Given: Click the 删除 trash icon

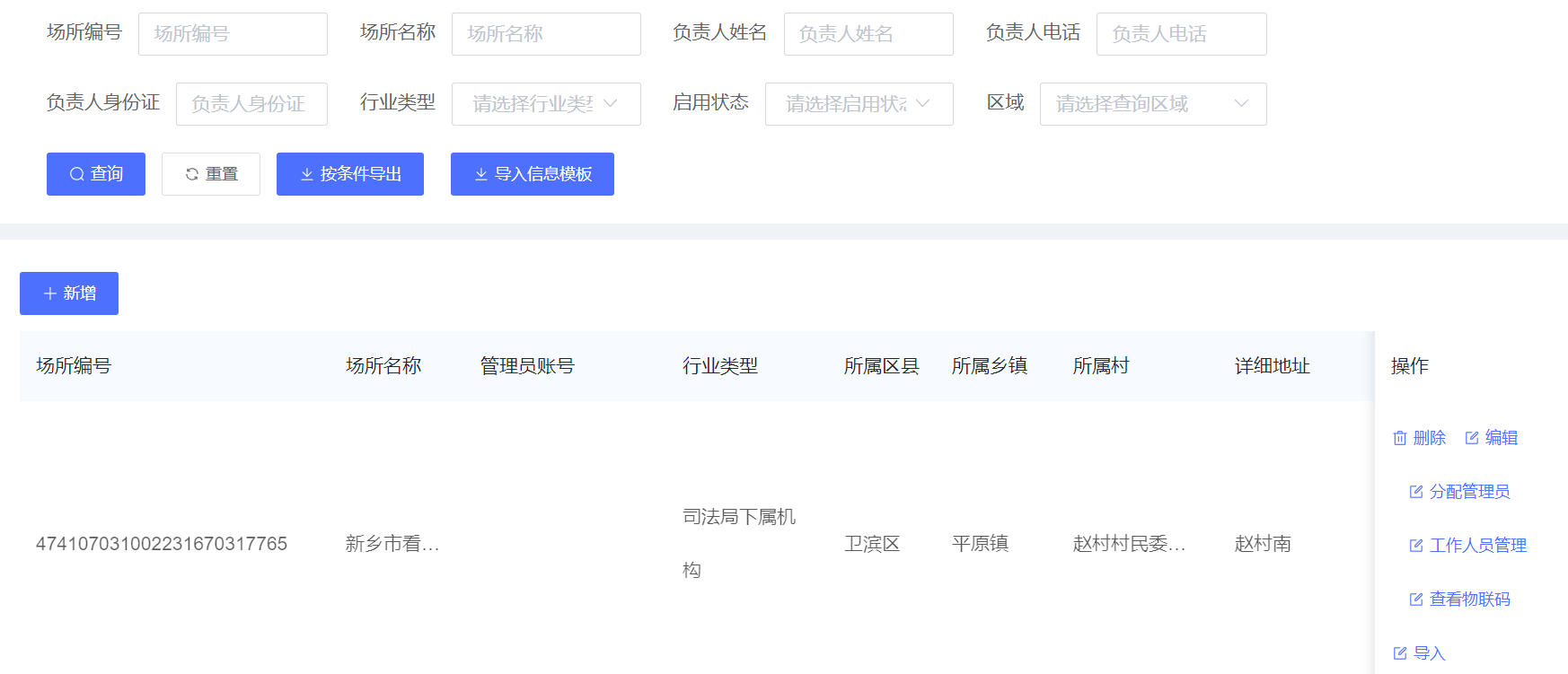Looking at the screenshot, I should [1399, 438].
